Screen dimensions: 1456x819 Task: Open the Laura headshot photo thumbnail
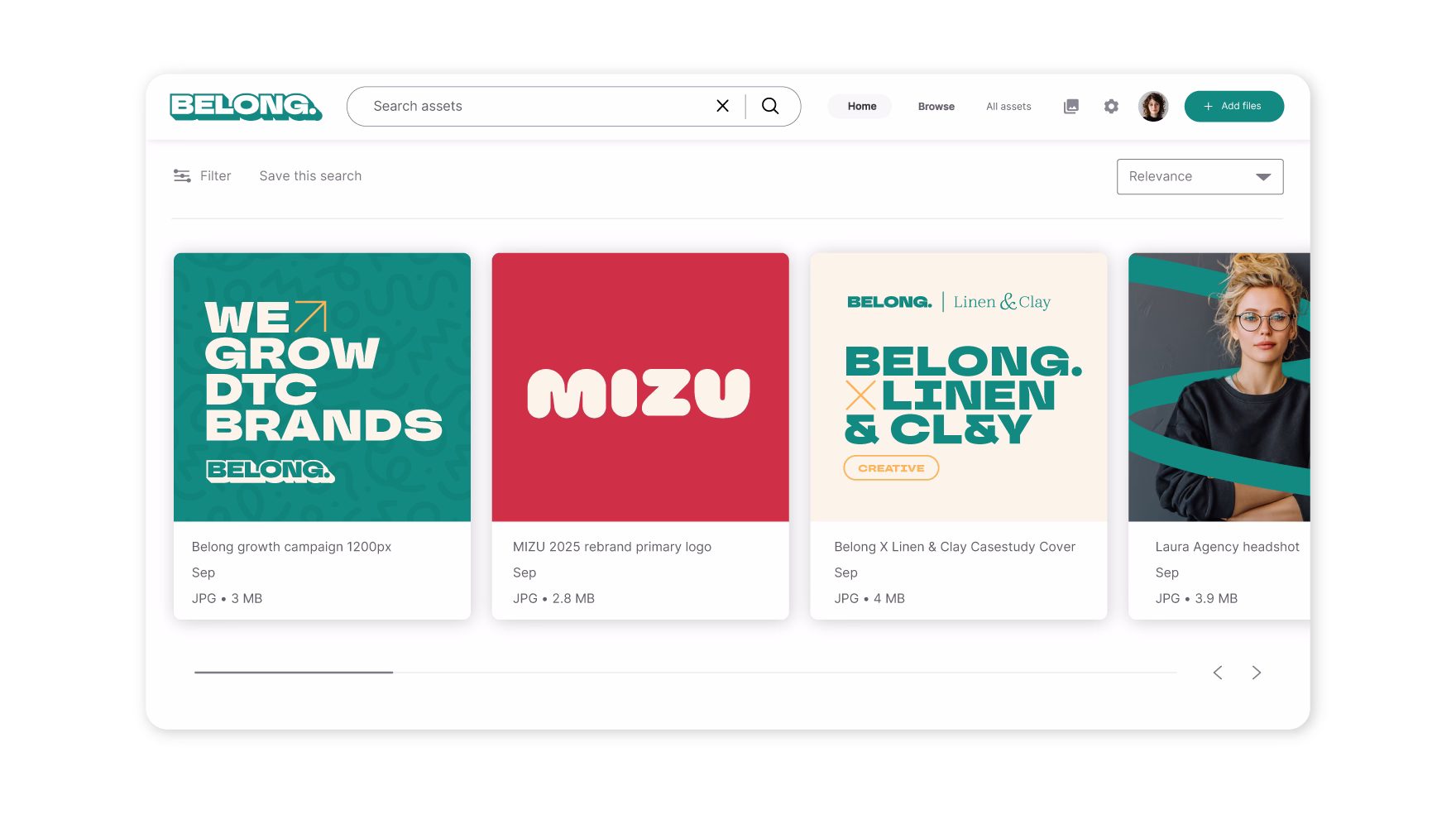(x=1219, y=387)
